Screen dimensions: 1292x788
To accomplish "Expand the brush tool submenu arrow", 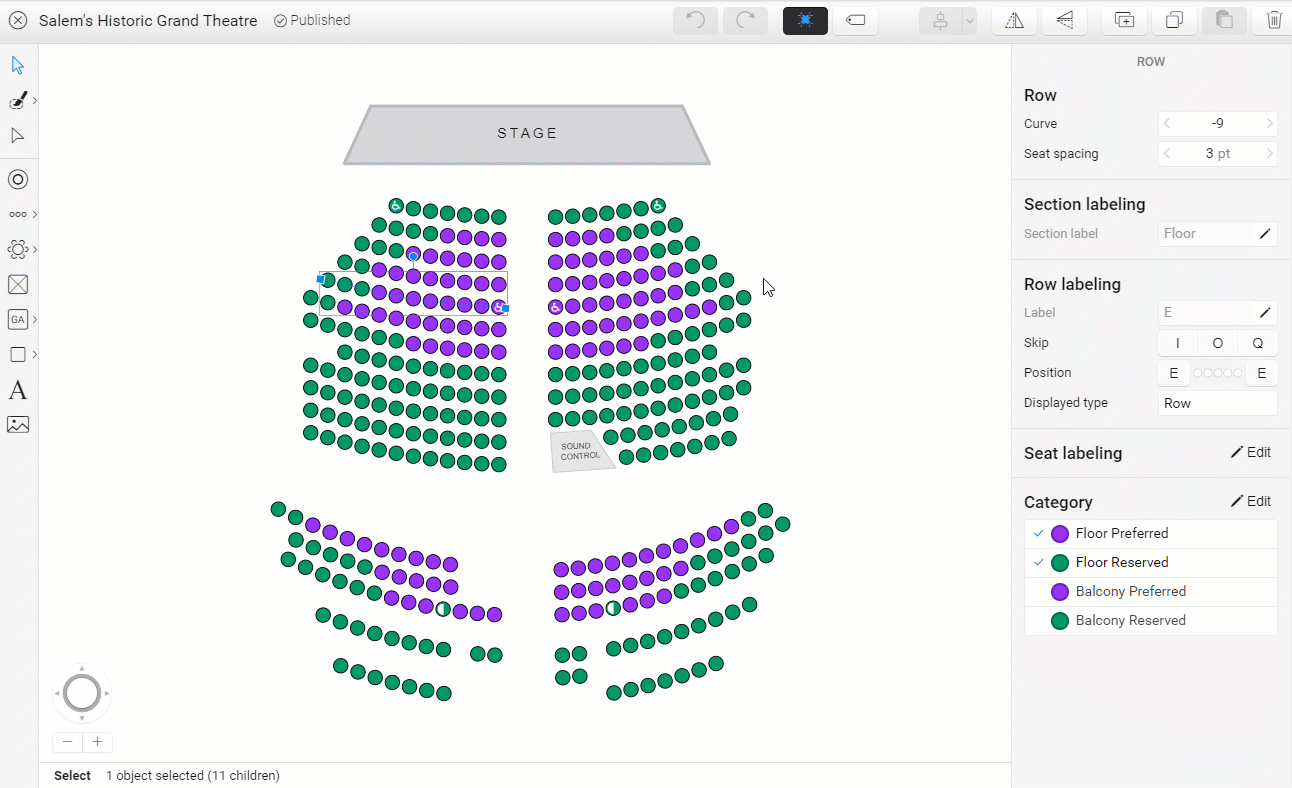I will coord(35,100).
